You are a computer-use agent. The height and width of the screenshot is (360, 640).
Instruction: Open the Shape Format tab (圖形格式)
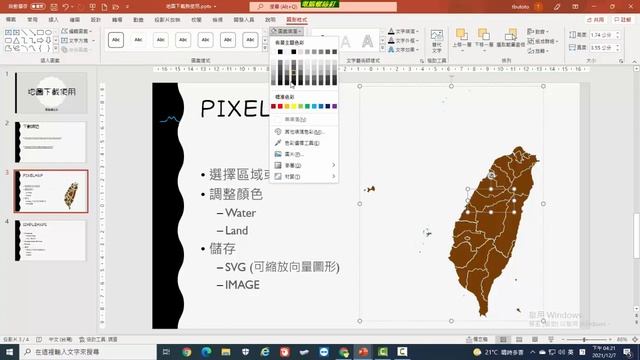297,20
